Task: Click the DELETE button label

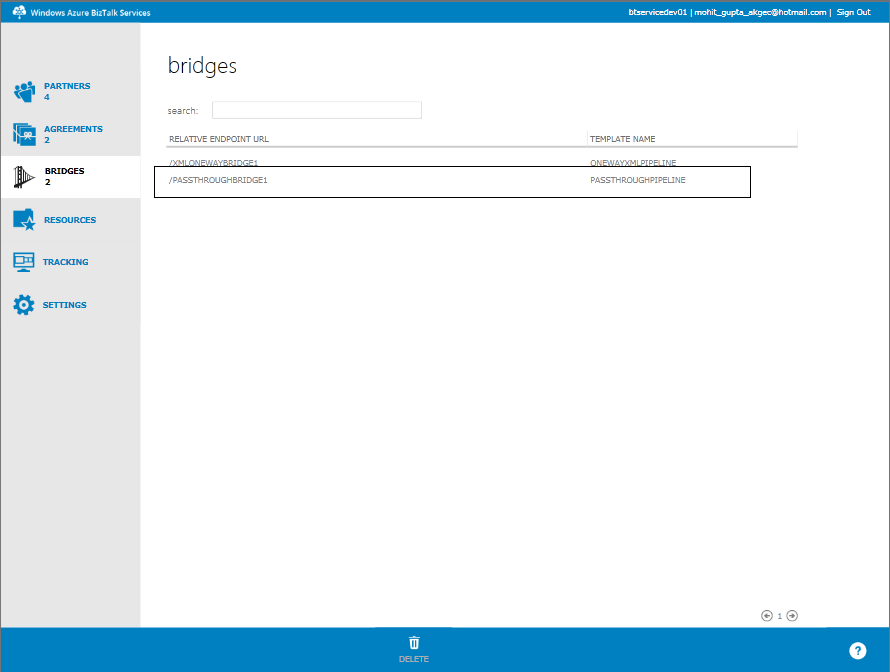Action: click(x=414, y=659)
